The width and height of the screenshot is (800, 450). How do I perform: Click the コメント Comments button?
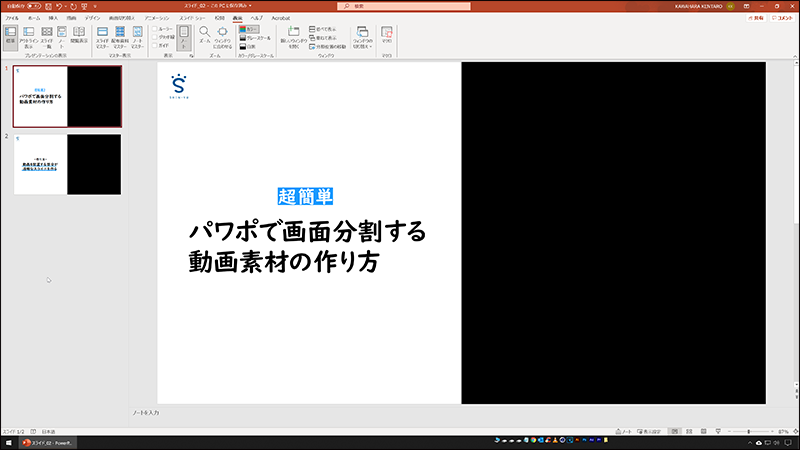(782, 18)
